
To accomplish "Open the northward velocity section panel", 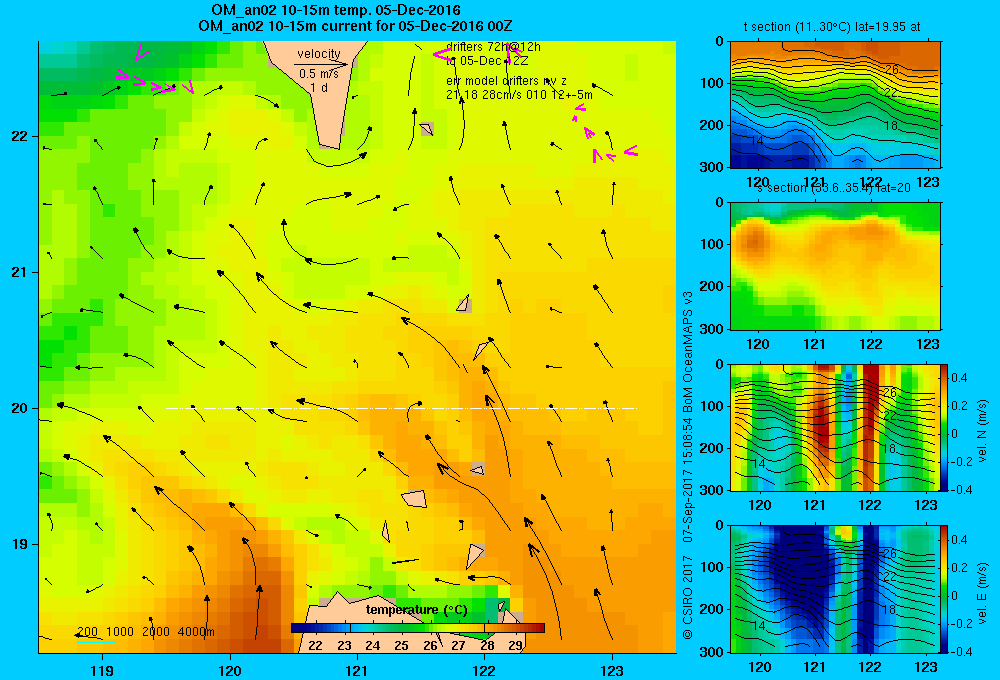I will 835,427.
